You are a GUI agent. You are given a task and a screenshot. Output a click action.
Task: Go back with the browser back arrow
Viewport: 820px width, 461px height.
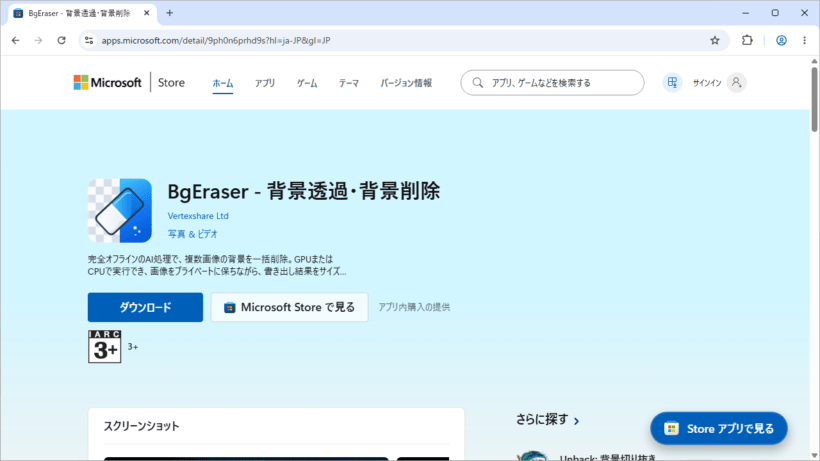pyautogui.click(x=16, y=40)
